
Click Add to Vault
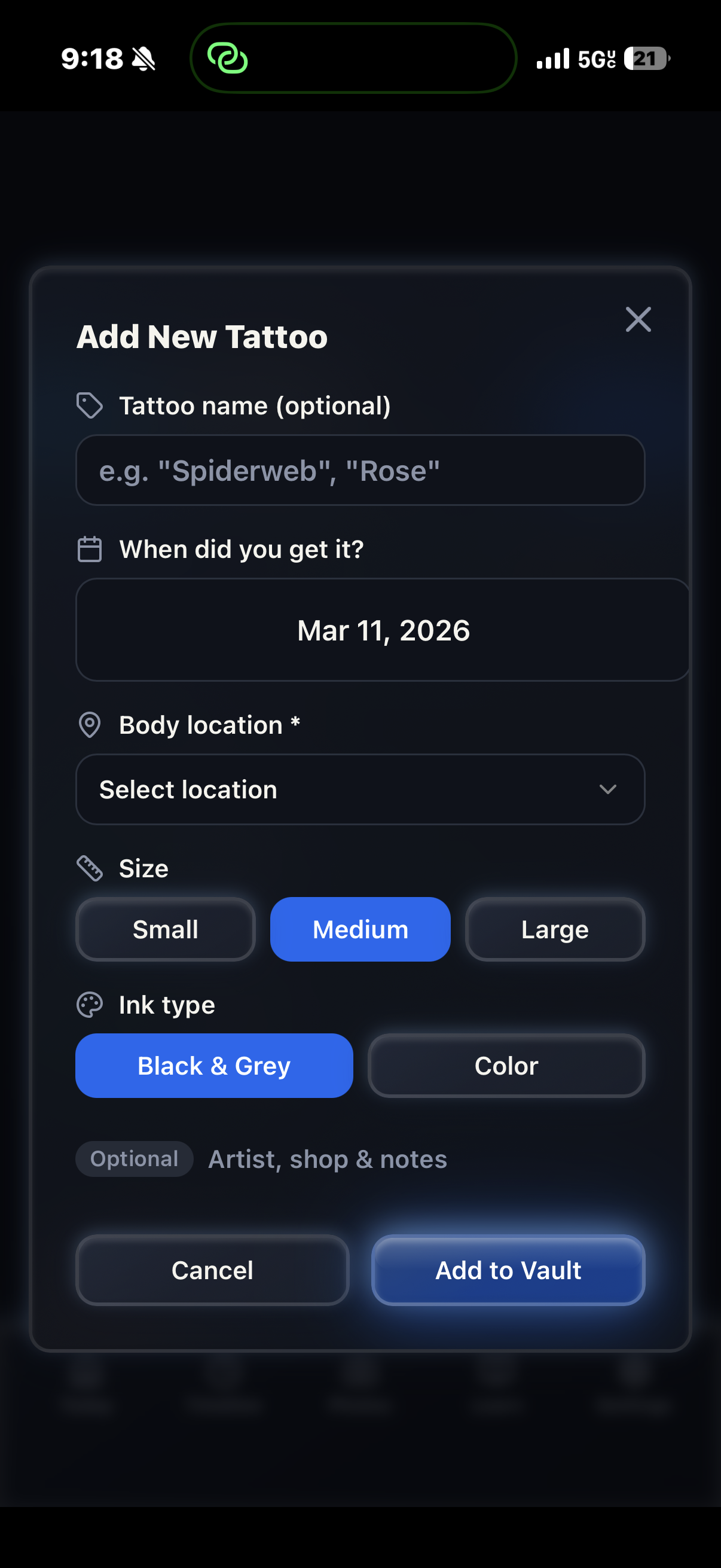[x=508, y=1270]
